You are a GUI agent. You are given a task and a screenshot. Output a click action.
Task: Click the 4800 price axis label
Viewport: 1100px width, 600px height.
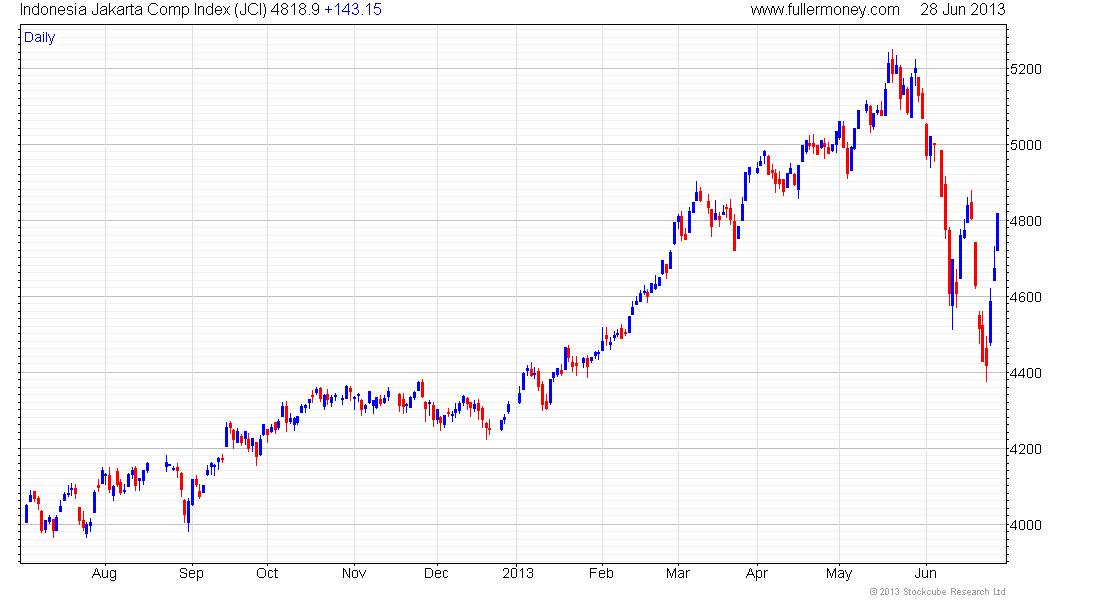pos(1026,221)
